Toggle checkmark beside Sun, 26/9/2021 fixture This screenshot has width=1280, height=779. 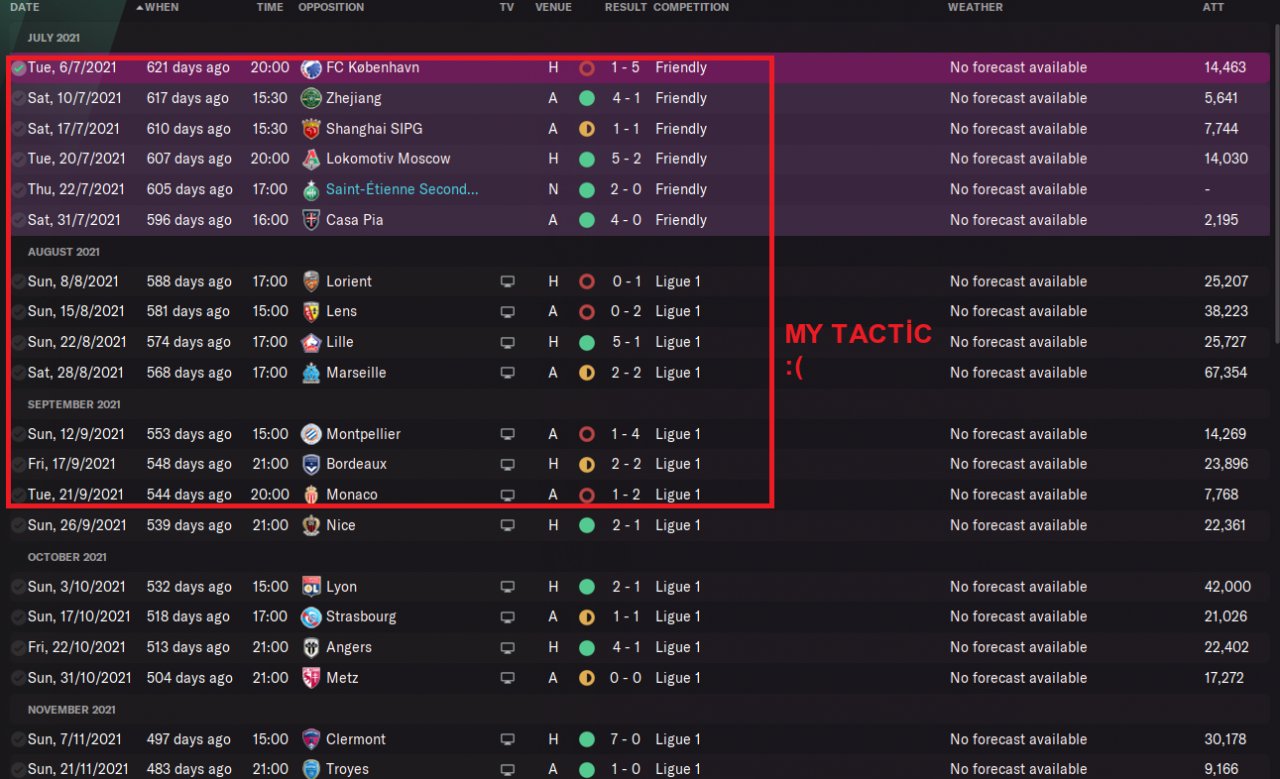[18, 526]
